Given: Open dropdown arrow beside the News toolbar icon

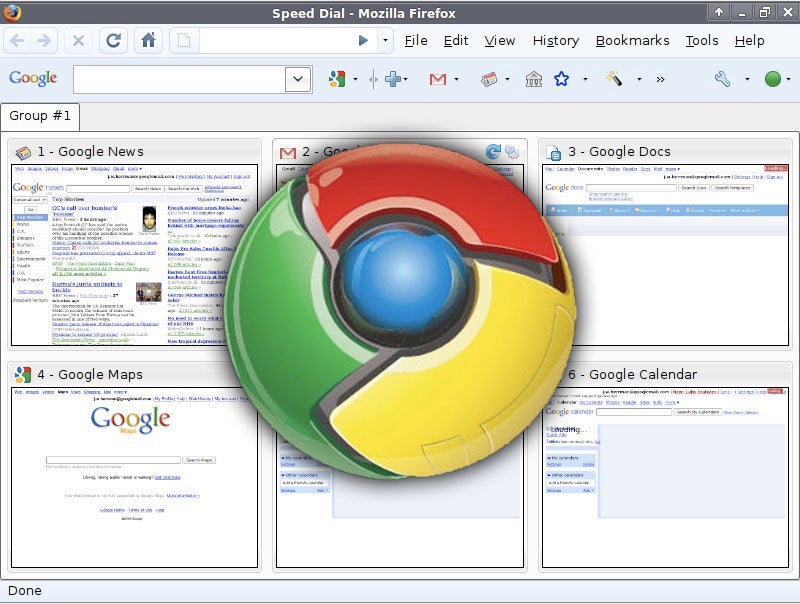Looking at the screenshot, I should pos(507,79).
